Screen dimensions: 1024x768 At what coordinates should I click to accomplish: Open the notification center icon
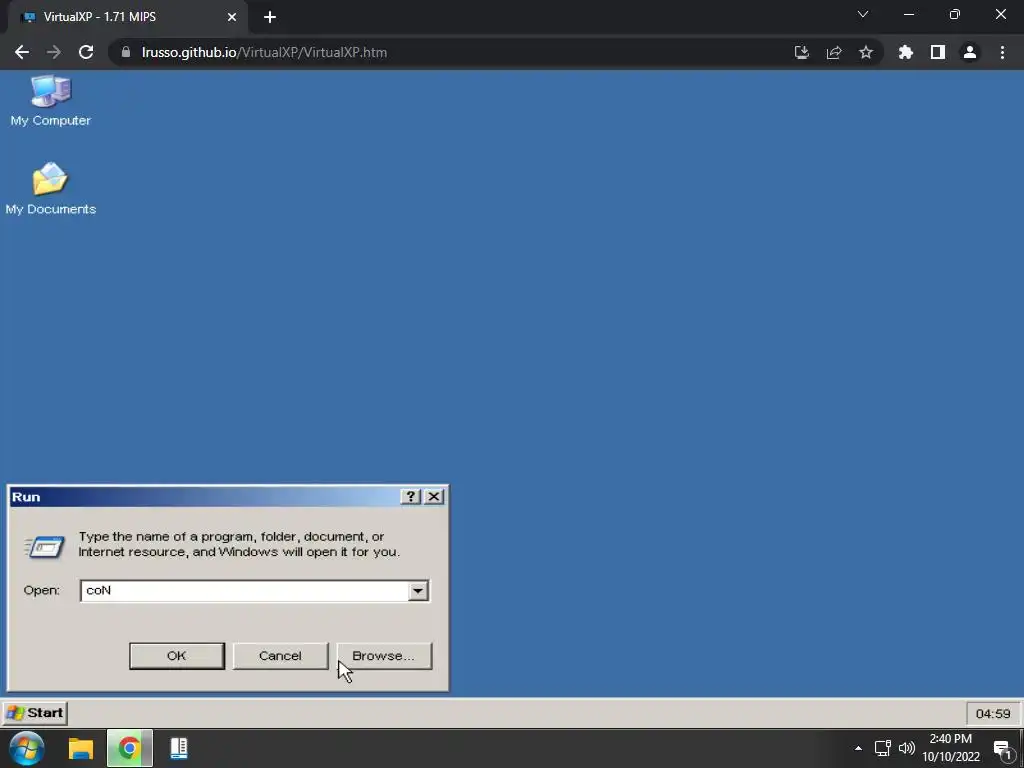coord(1003,749)
